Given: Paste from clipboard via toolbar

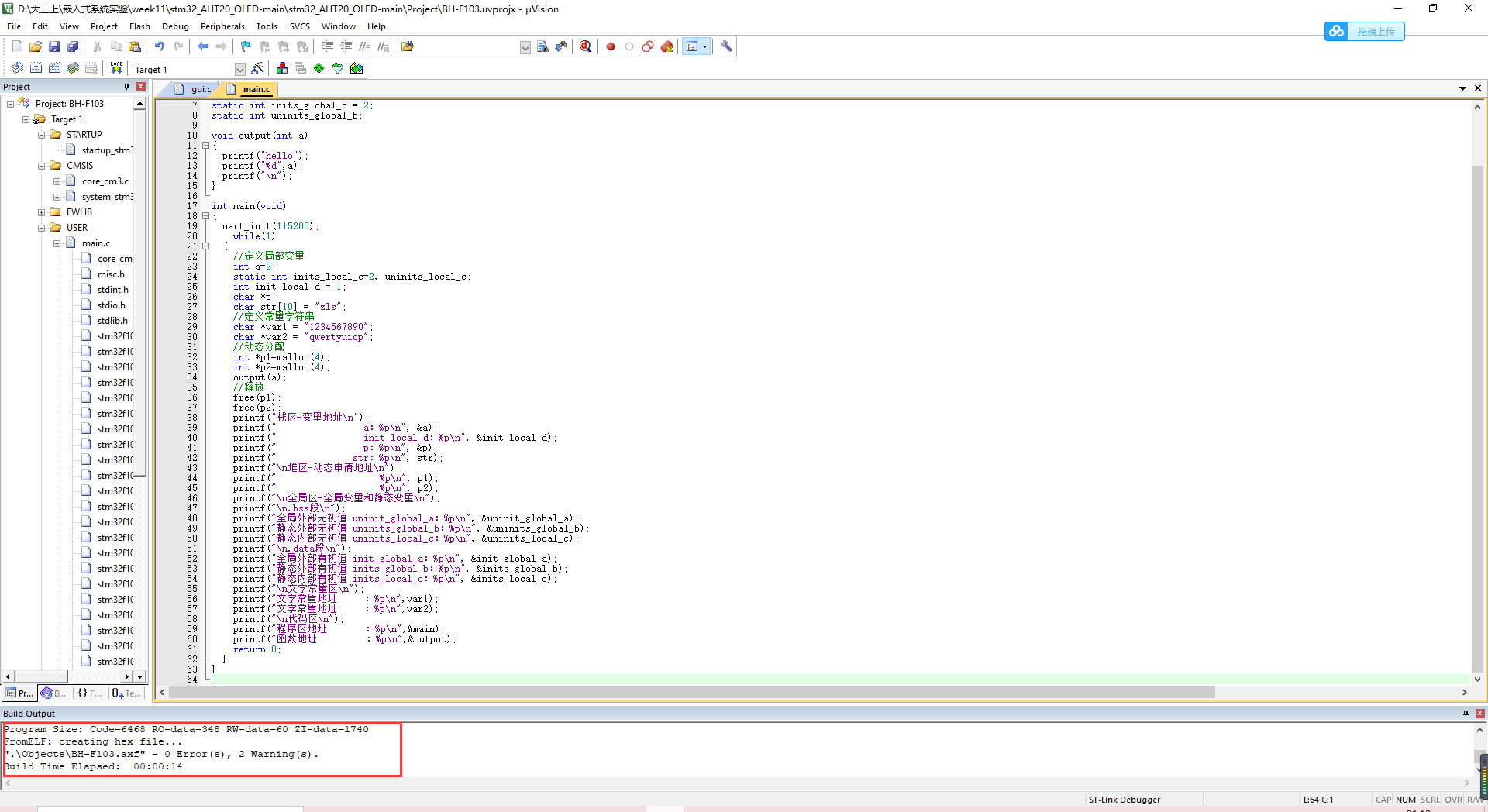Looking at the screenshot, I should 135,46.
